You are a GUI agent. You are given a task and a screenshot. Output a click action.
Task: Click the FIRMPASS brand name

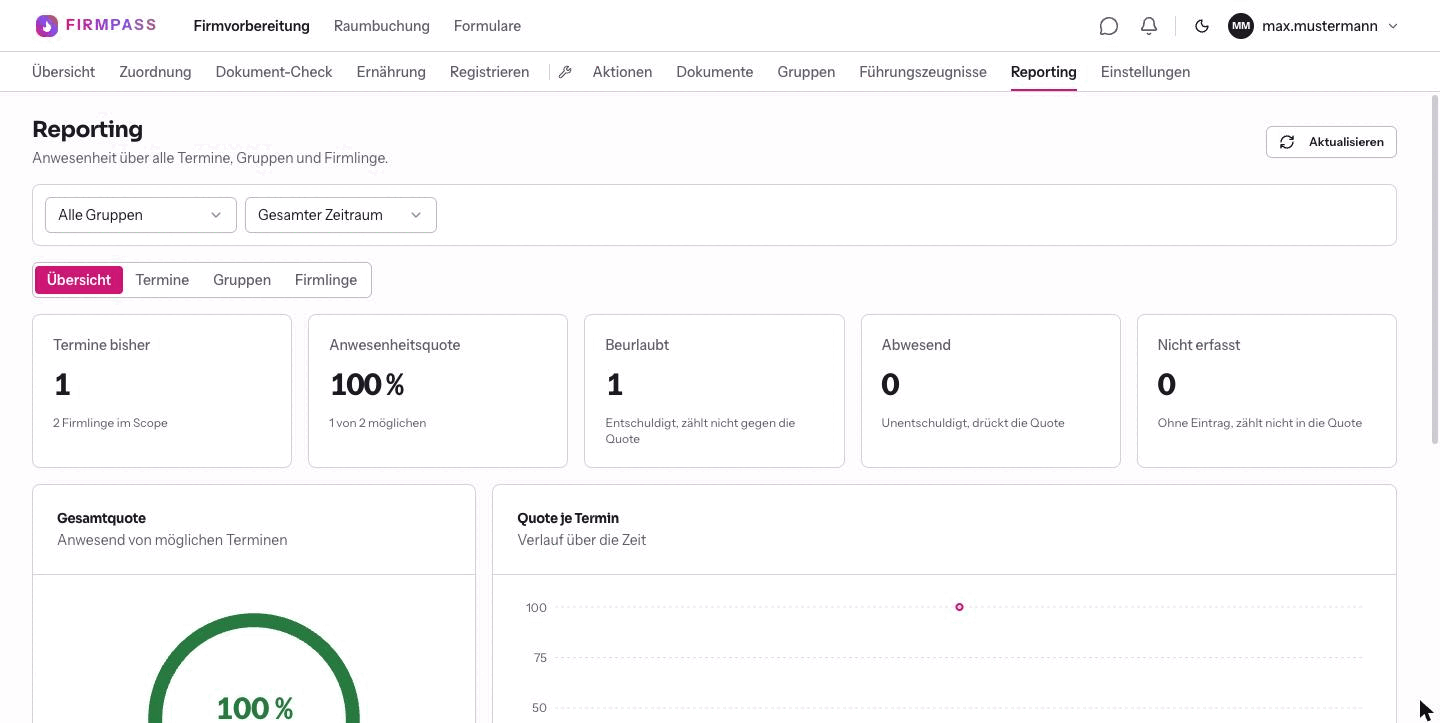(x=111, y=25)
